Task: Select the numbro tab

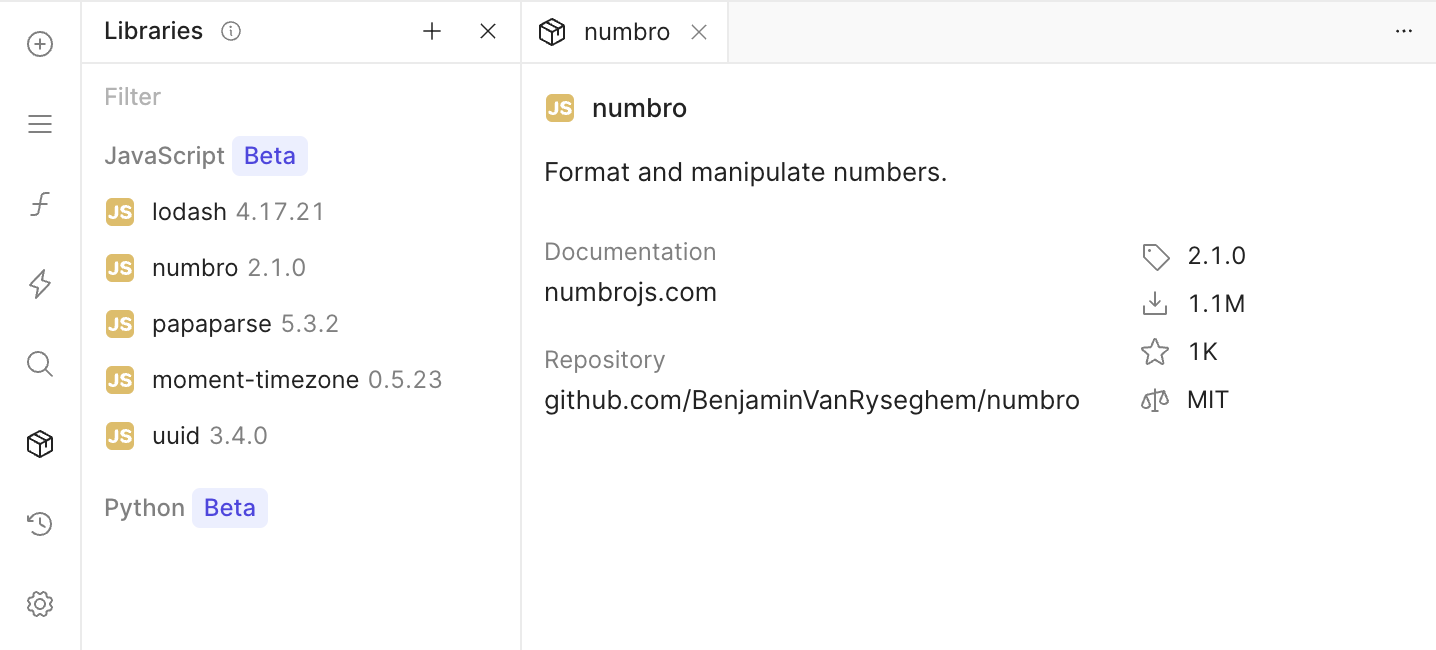Action: click(625, 32)
